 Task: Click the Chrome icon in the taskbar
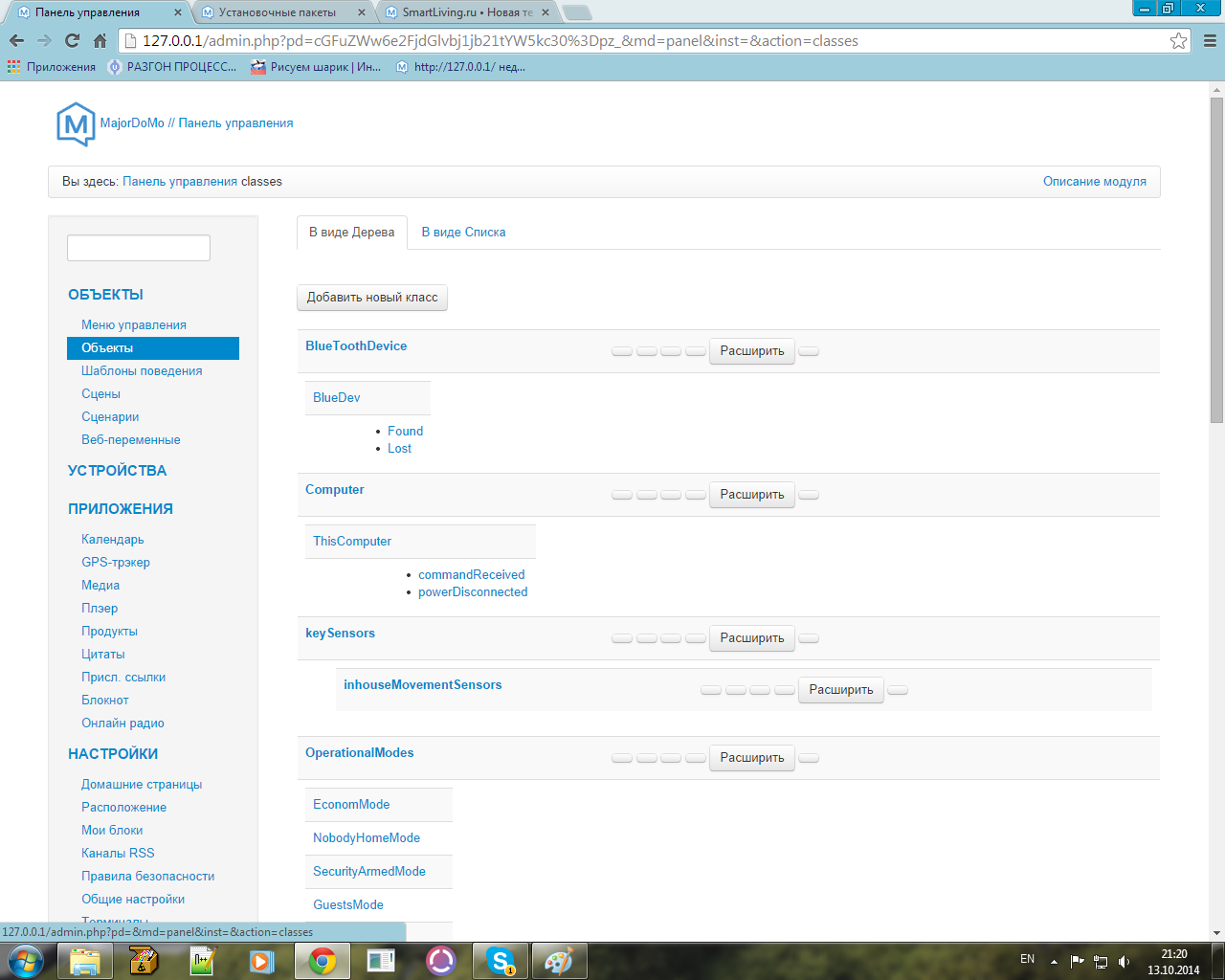[323, 960]
